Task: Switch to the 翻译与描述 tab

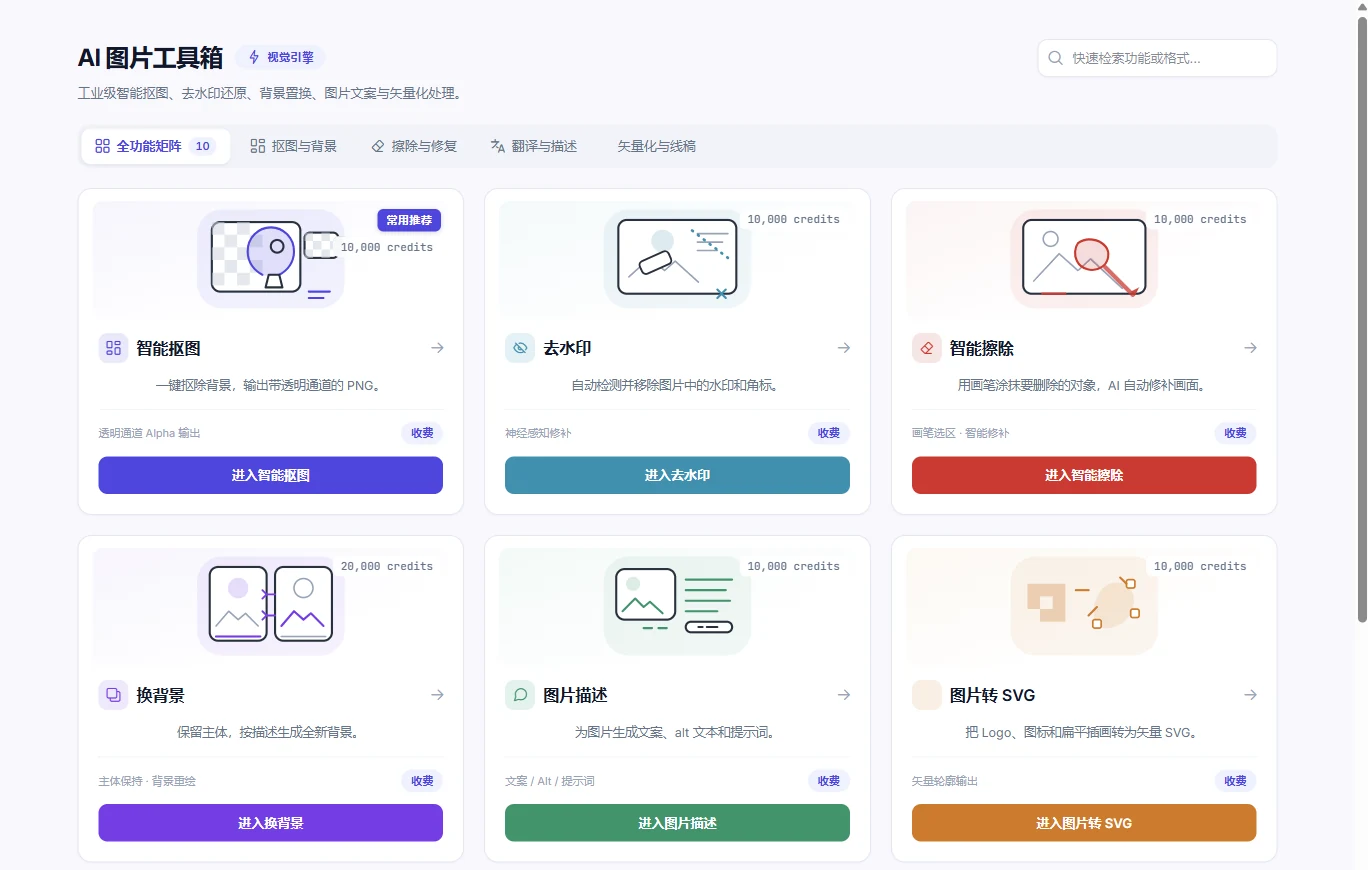Action: point(534,146)
